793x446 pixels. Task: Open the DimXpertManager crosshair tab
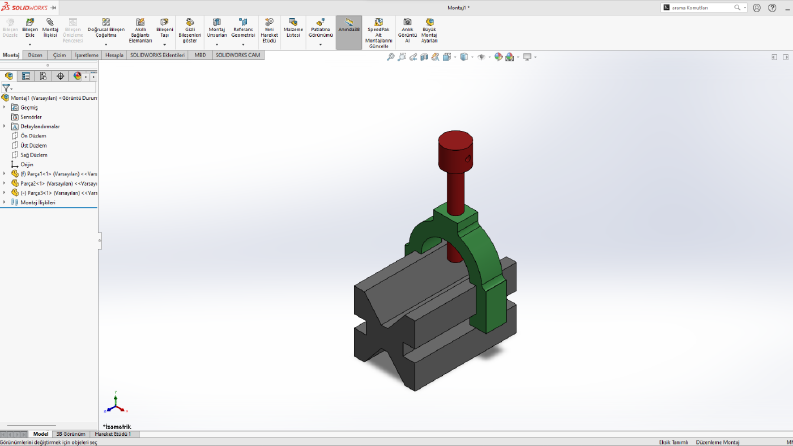coord(60,76)
